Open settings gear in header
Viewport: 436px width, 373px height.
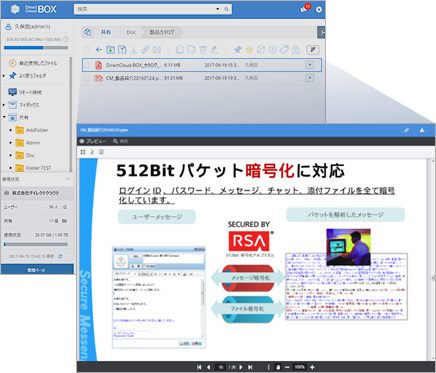click(319, 9)
